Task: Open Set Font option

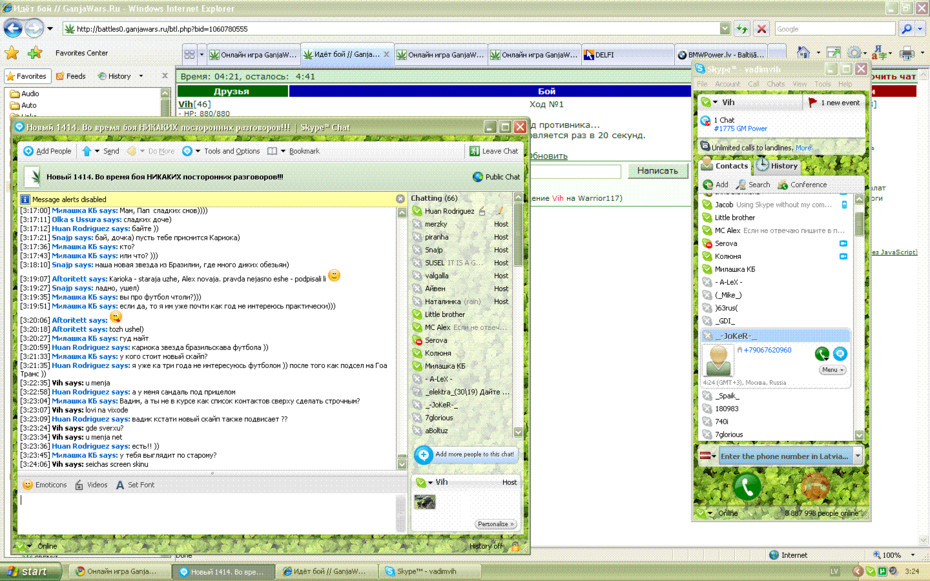Action: coord(135,485)
